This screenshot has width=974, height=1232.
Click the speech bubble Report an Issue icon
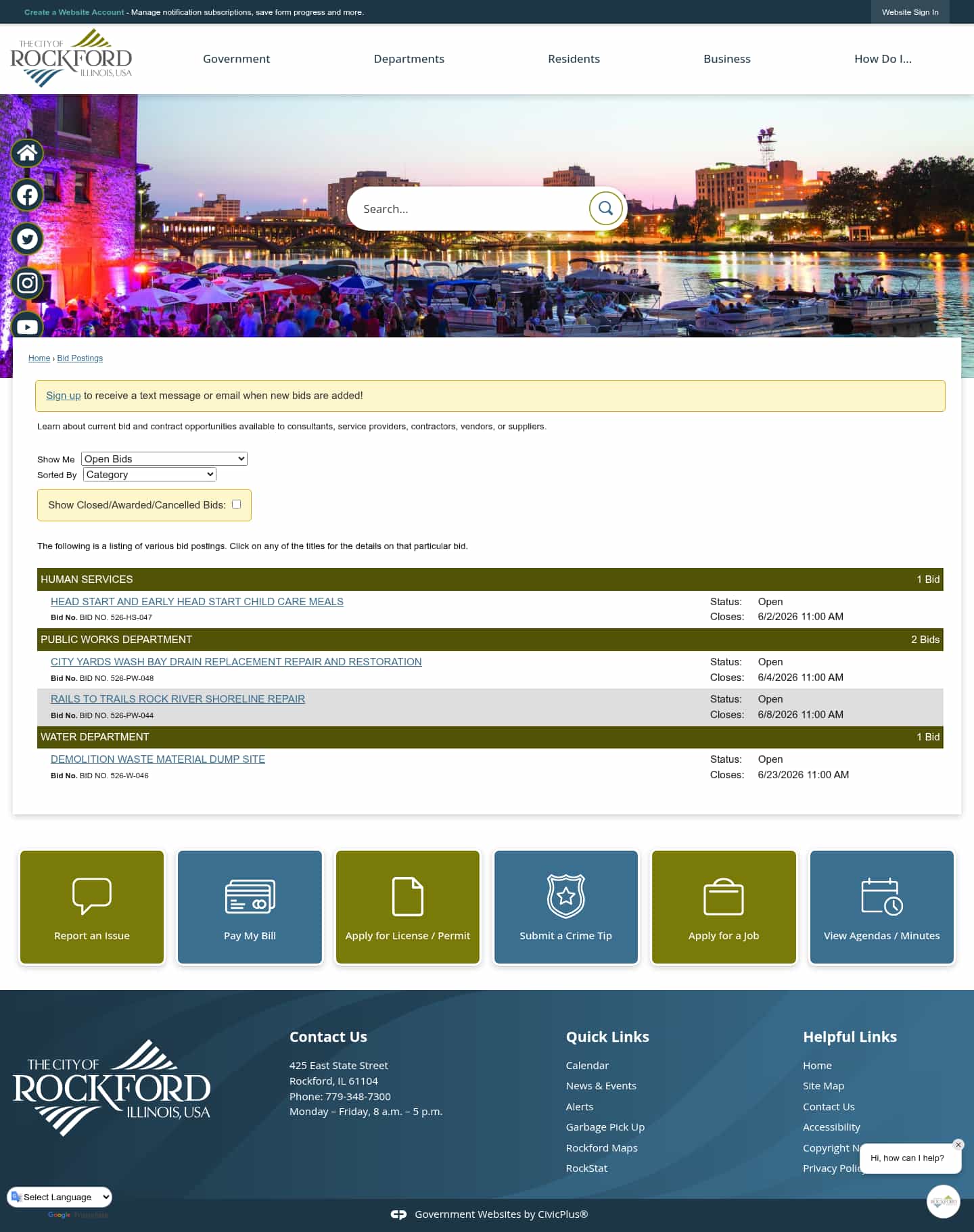point(92,896)
